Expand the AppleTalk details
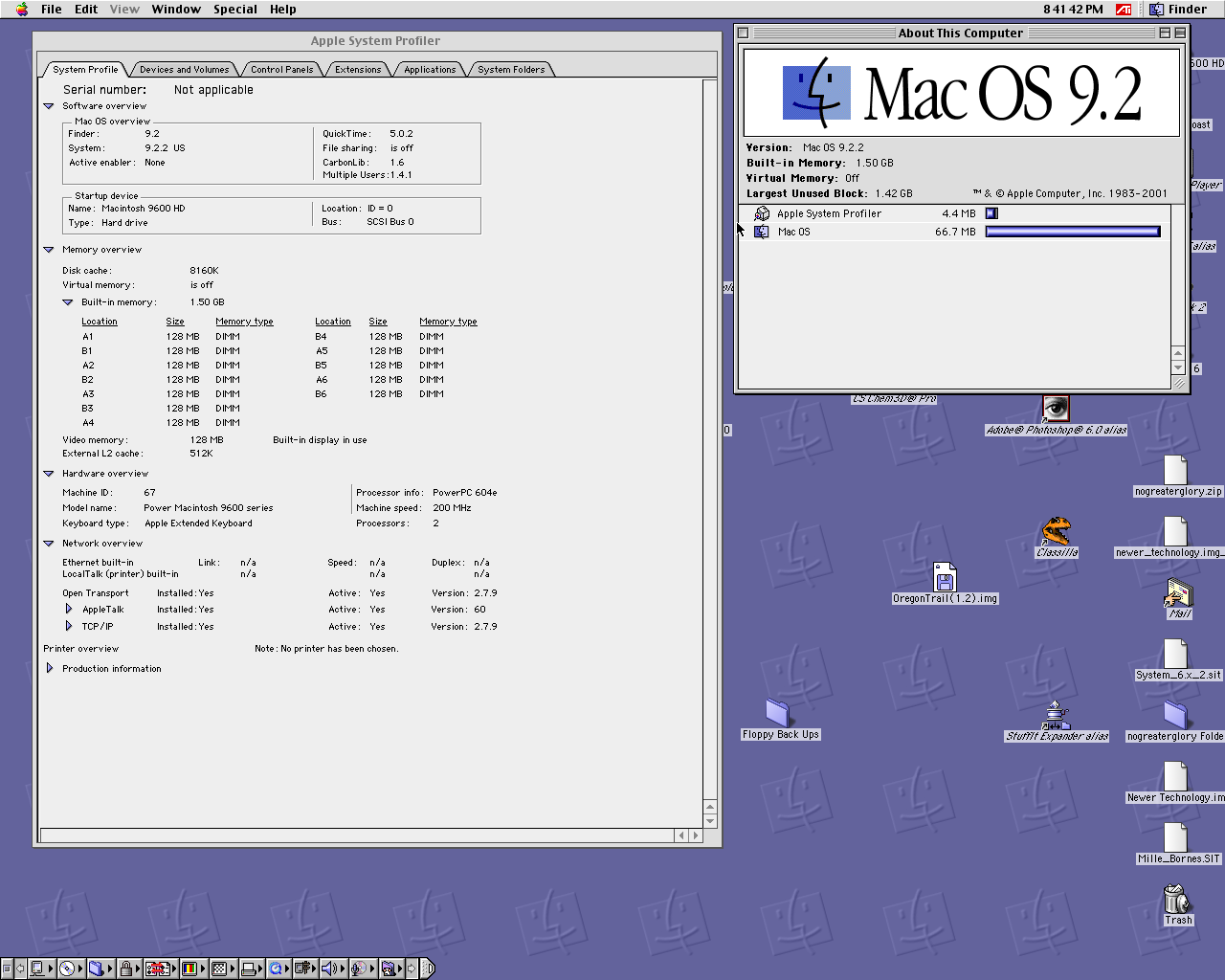This screenshot has width=1225, height=980. (69, 609)
